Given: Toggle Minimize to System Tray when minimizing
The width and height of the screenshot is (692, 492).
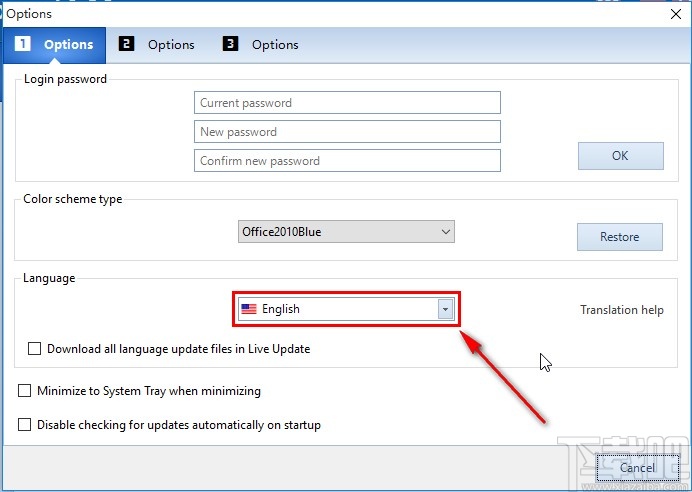Looking at the screenshot, I should tap(25, 391).
